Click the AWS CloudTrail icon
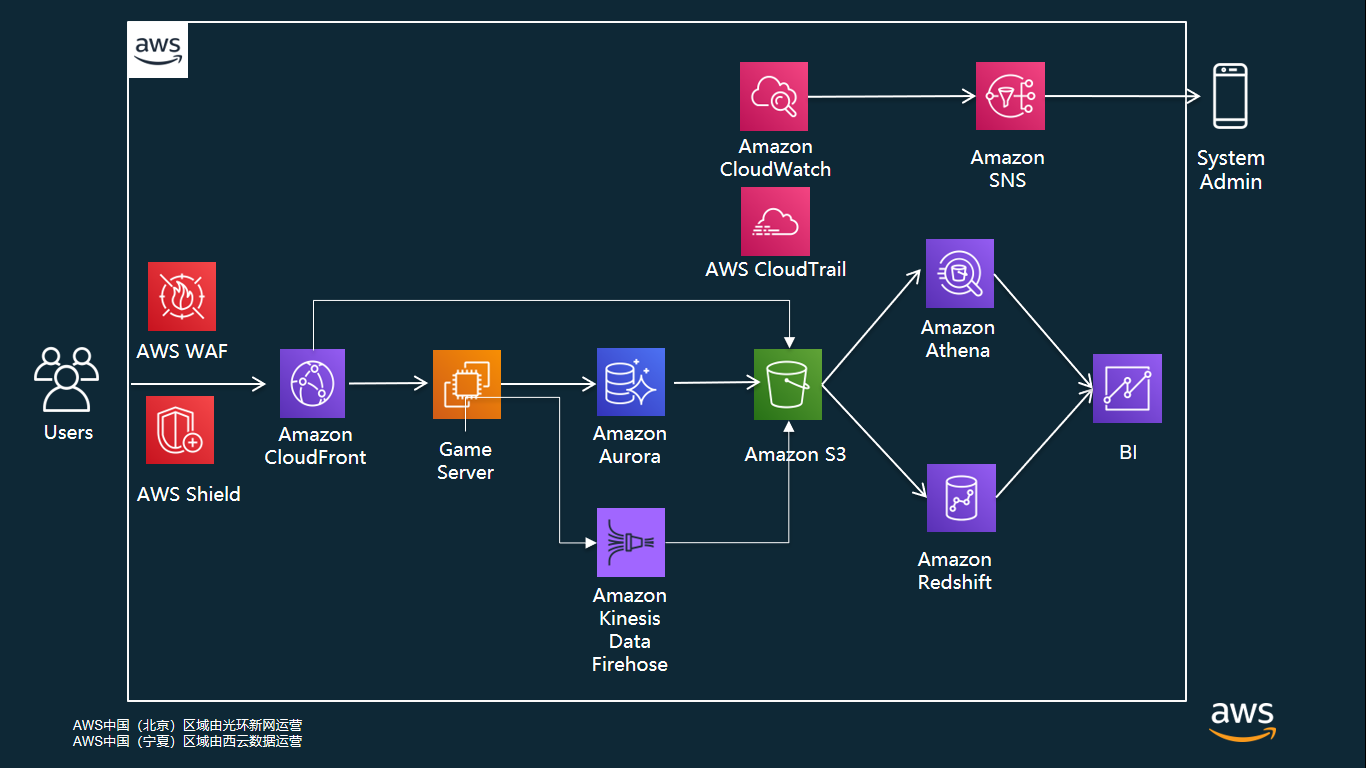 click(x=775, y=221)
